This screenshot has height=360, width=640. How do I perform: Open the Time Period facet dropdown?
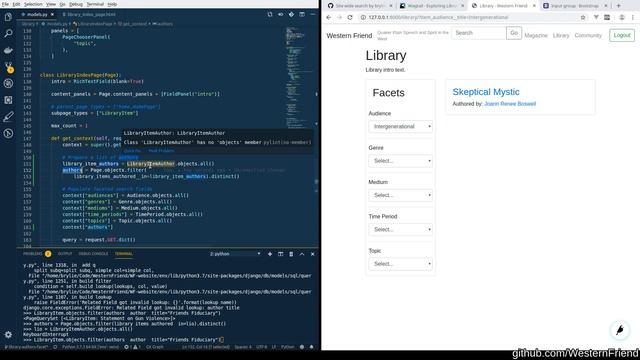click(x=400, y=229)
